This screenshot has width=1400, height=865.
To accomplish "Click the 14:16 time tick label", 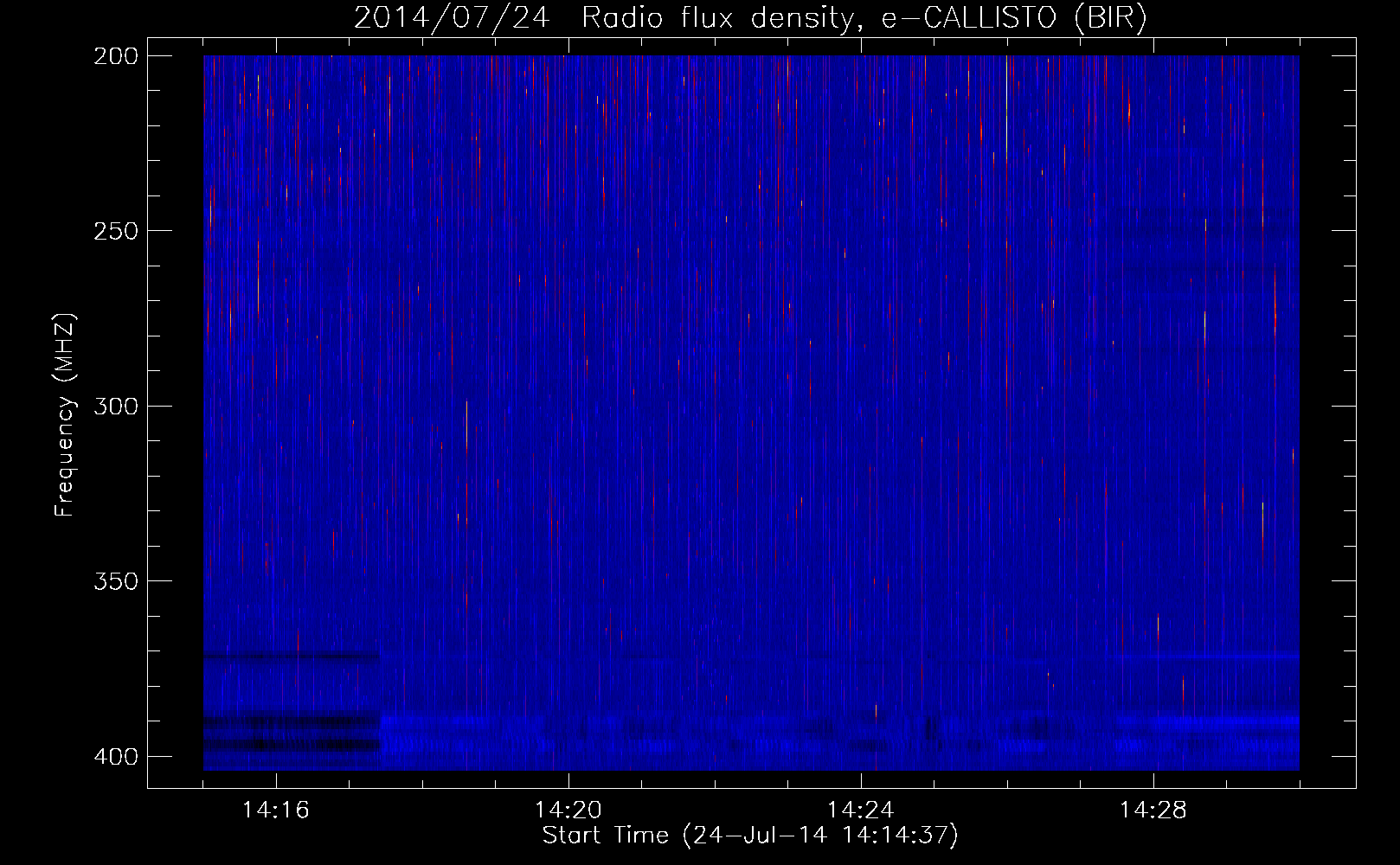I will coord(276,811).
